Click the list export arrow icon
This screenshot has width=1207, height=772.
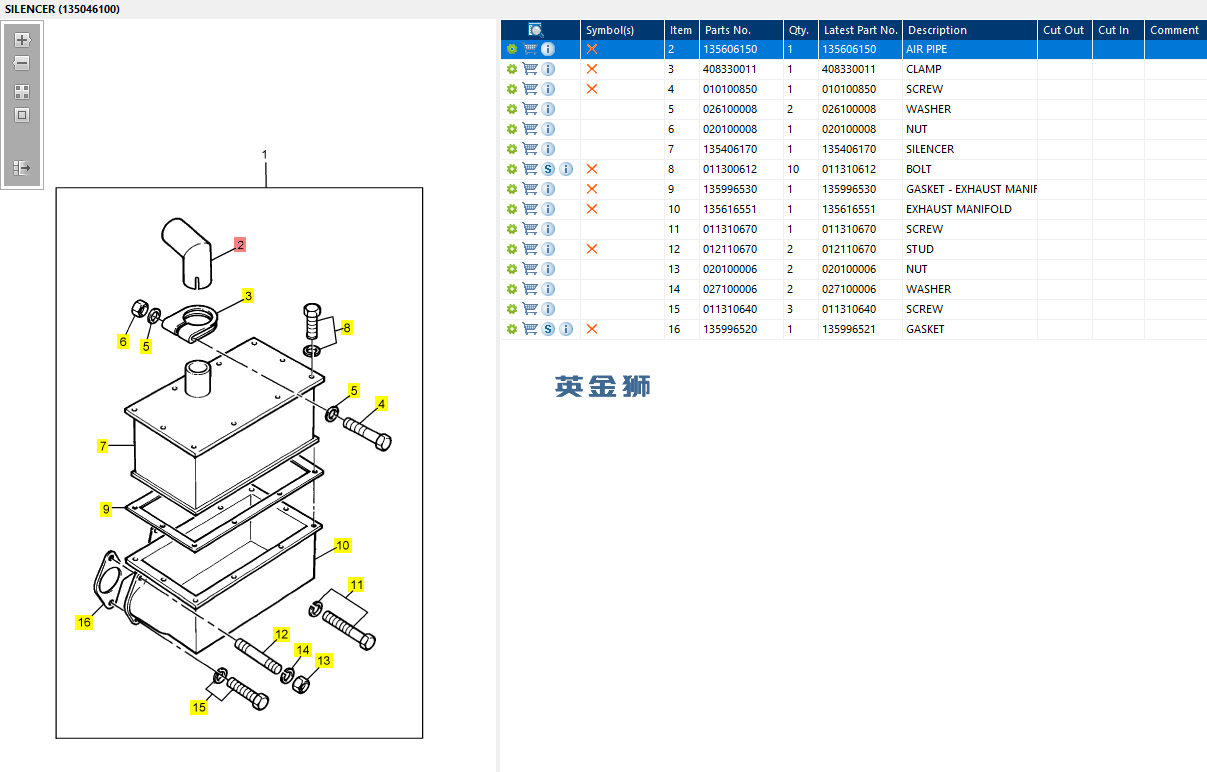(22, 168)
